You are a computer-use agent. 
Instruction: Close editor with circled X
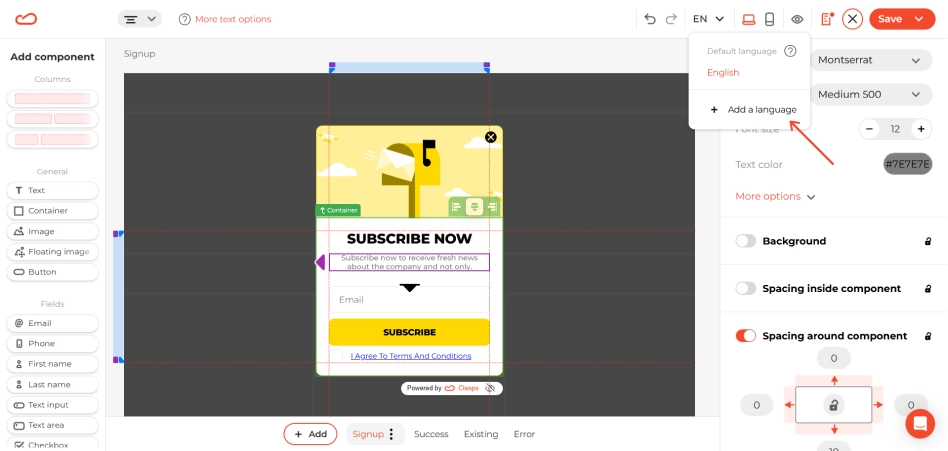point(852,19)
